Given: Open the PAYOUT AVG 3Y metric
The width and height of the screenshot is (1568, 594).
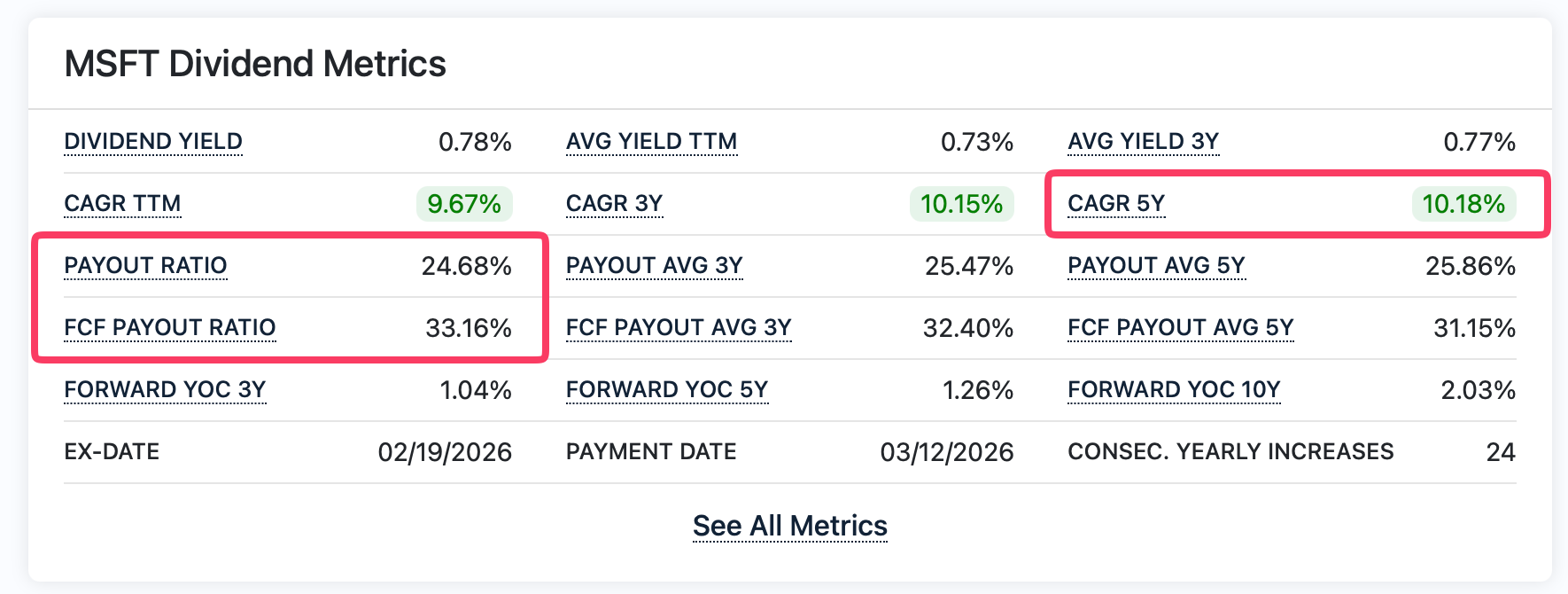Looking at the screenshot, I should tap(654, 266).
